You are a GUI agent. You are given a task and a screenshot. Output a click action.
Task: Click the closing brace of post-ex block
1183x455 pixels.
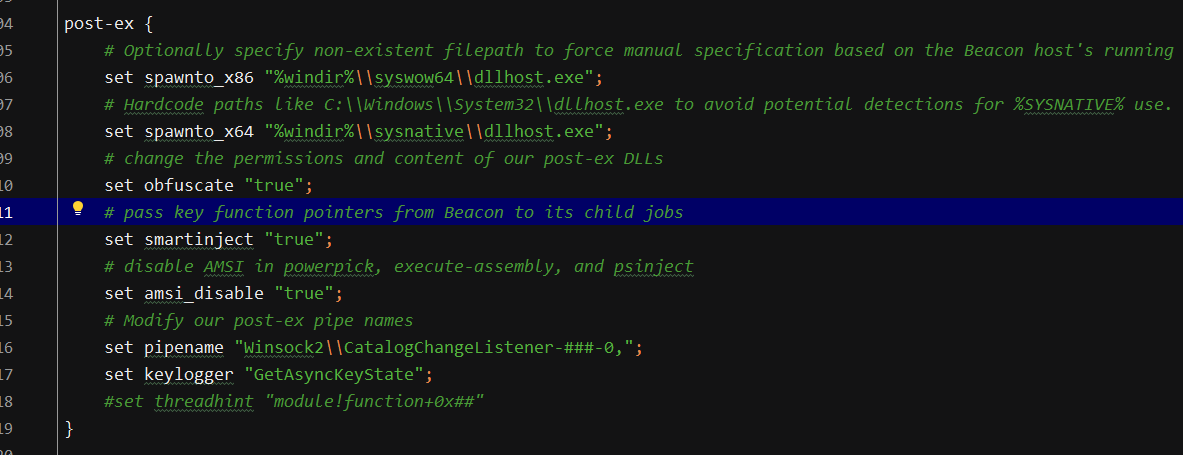[69, 428]
